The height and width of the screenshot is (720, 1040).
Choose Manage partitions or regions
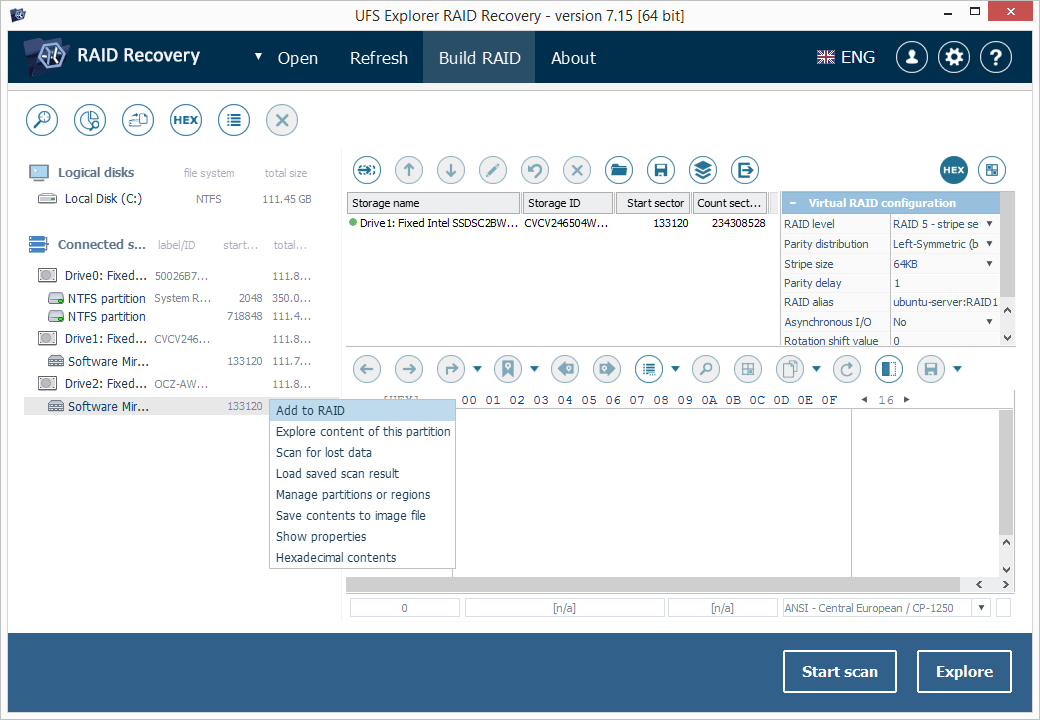click(x=362, y=495)
